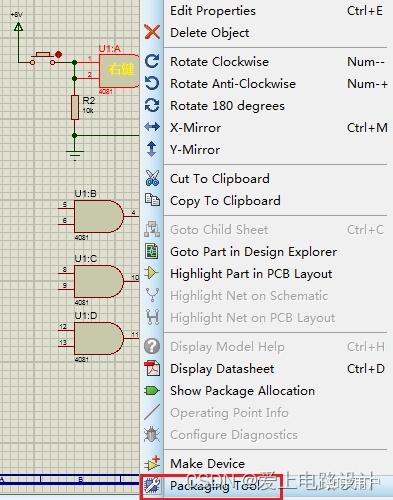393x500 pixels.
Task: Click the Rotate Clockwise arrow icon
Action: pos(152,61)
